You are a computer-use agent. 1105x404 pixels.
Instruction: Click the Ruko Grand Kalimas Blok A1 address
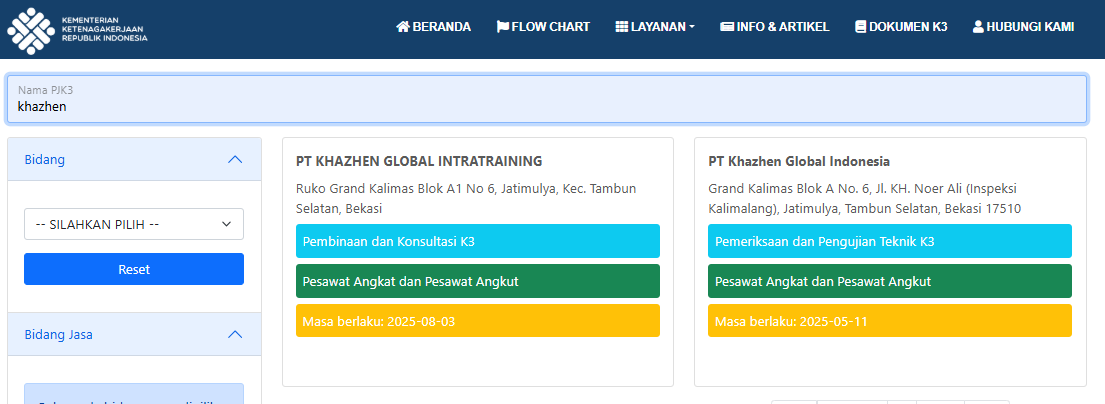[x=466, y=199]
